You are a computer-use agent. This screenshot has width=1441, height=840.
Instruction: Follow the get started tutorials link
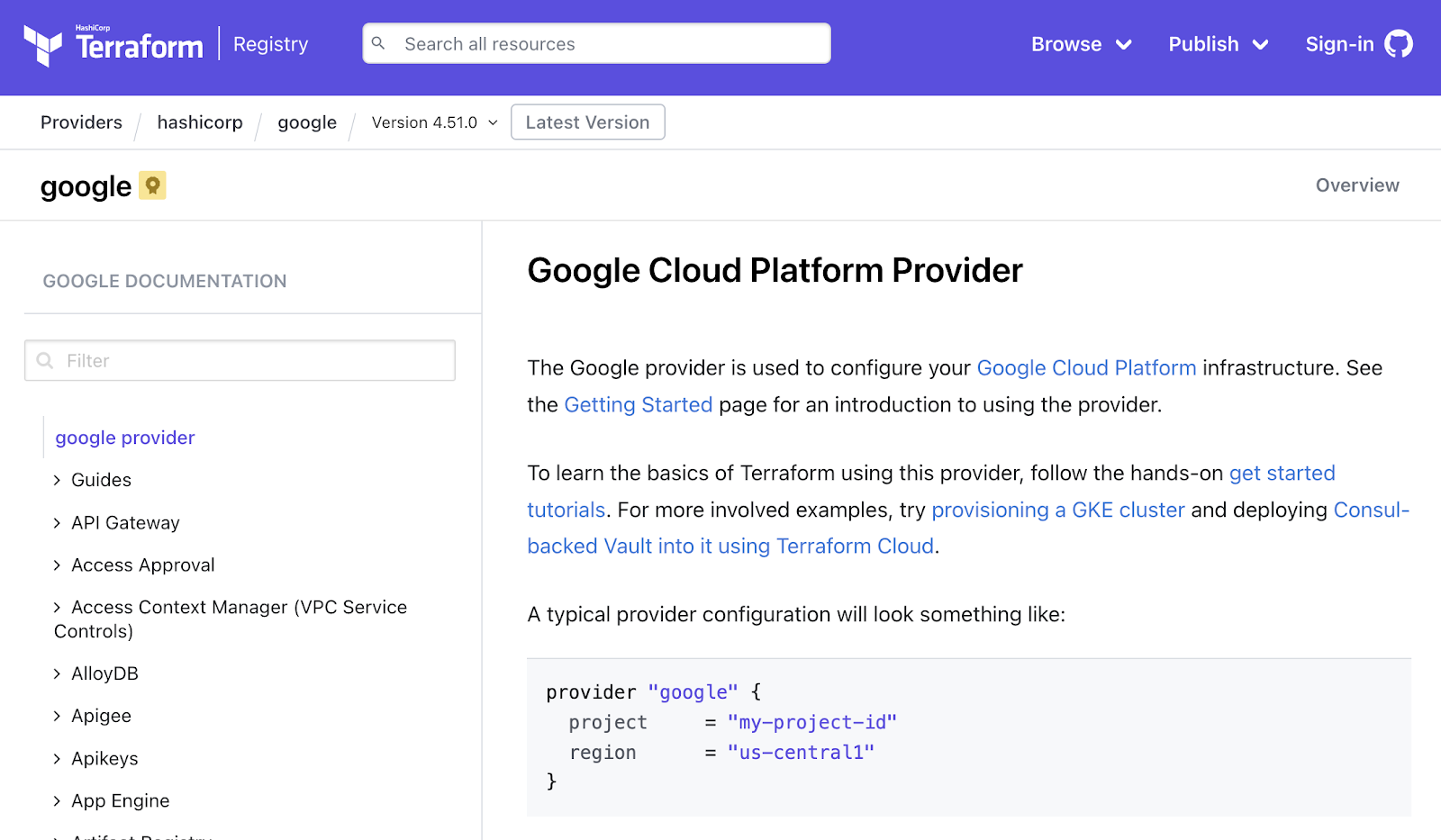point(1282,474)
